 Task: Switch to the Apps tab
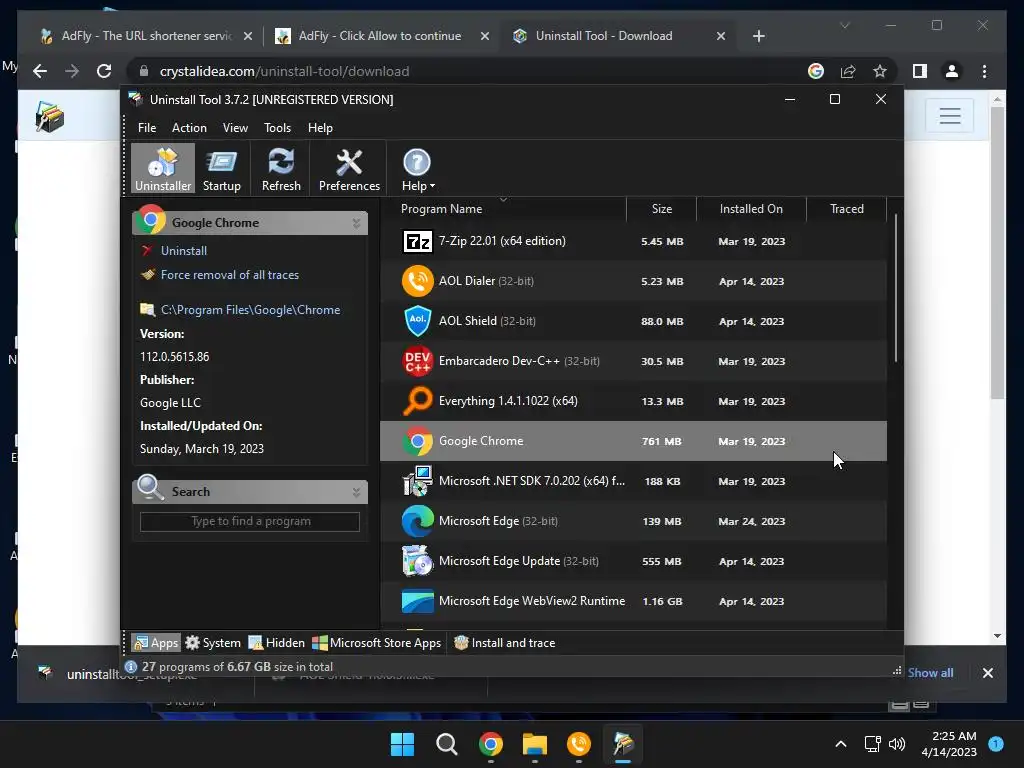click(x=155, y=643)
